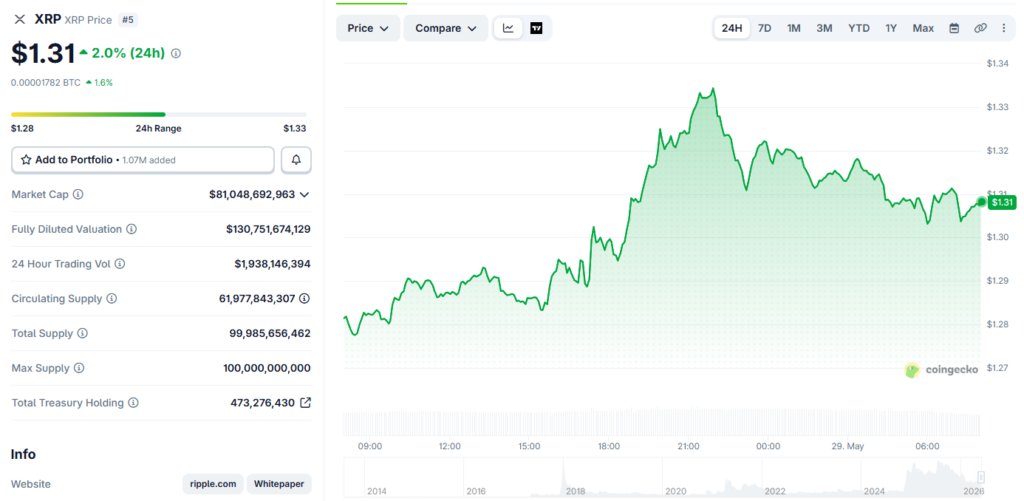This screenshot has height=501, width=1024.
Task: Click the $1,938,146,394 trading volume value
Action: pos(272,264)
